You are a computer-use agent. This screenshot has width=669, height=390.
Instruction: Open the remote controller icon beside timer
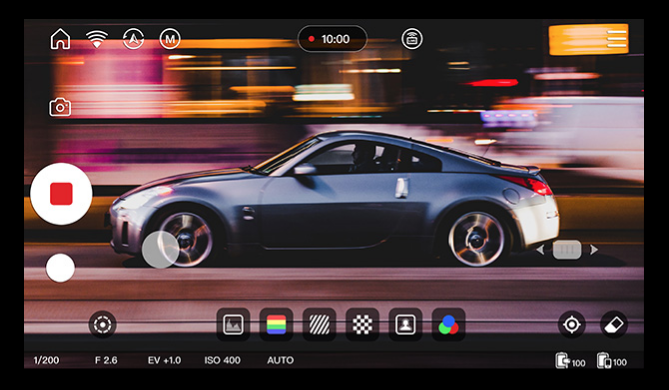tap(412, 39)
